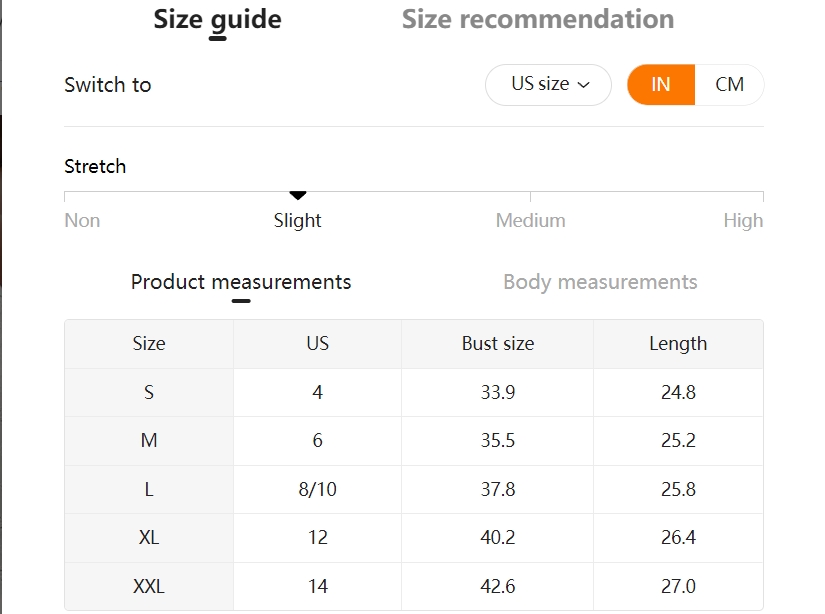This screenshot has width=825, height=614.
Task: Select the XXL size row
Action: [x=414, y=586]
